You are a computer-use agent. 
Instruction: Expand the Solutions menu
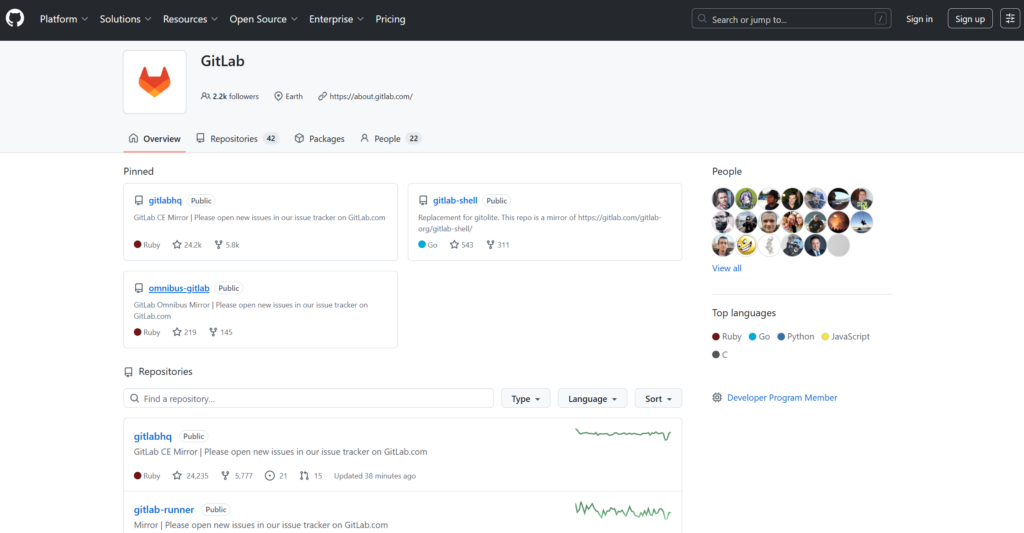coord(125,19)
